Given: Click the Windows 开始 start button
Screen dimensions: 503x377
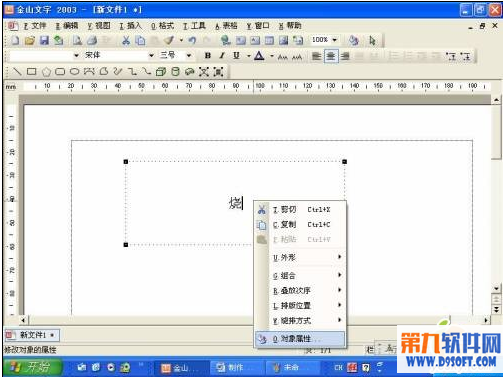Looking at the screenshot, I should (32, 367).
